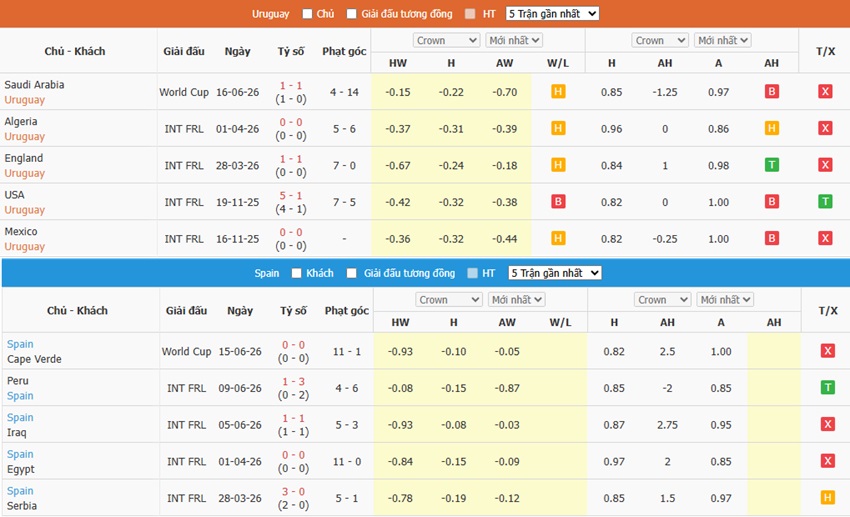Screen dimensions: 850x517
Task: Click corner count 11 - 0 in Egypt row
Action: tap(347, 461)
